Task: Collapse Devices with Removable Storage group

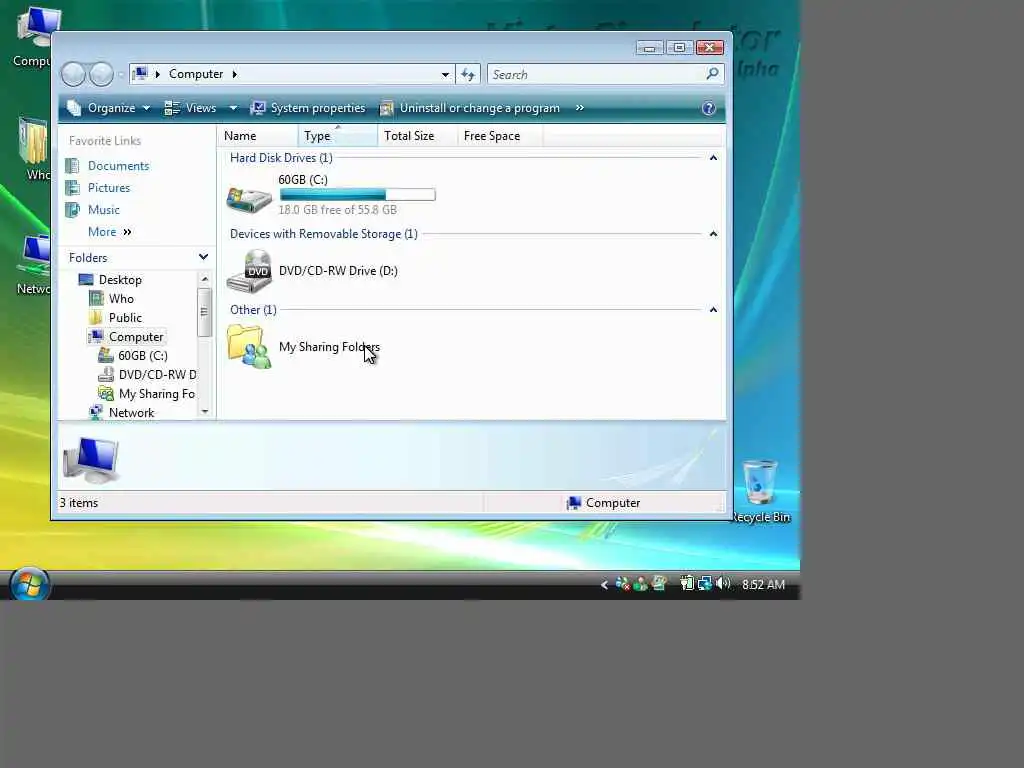Action: tap(713, 234)
